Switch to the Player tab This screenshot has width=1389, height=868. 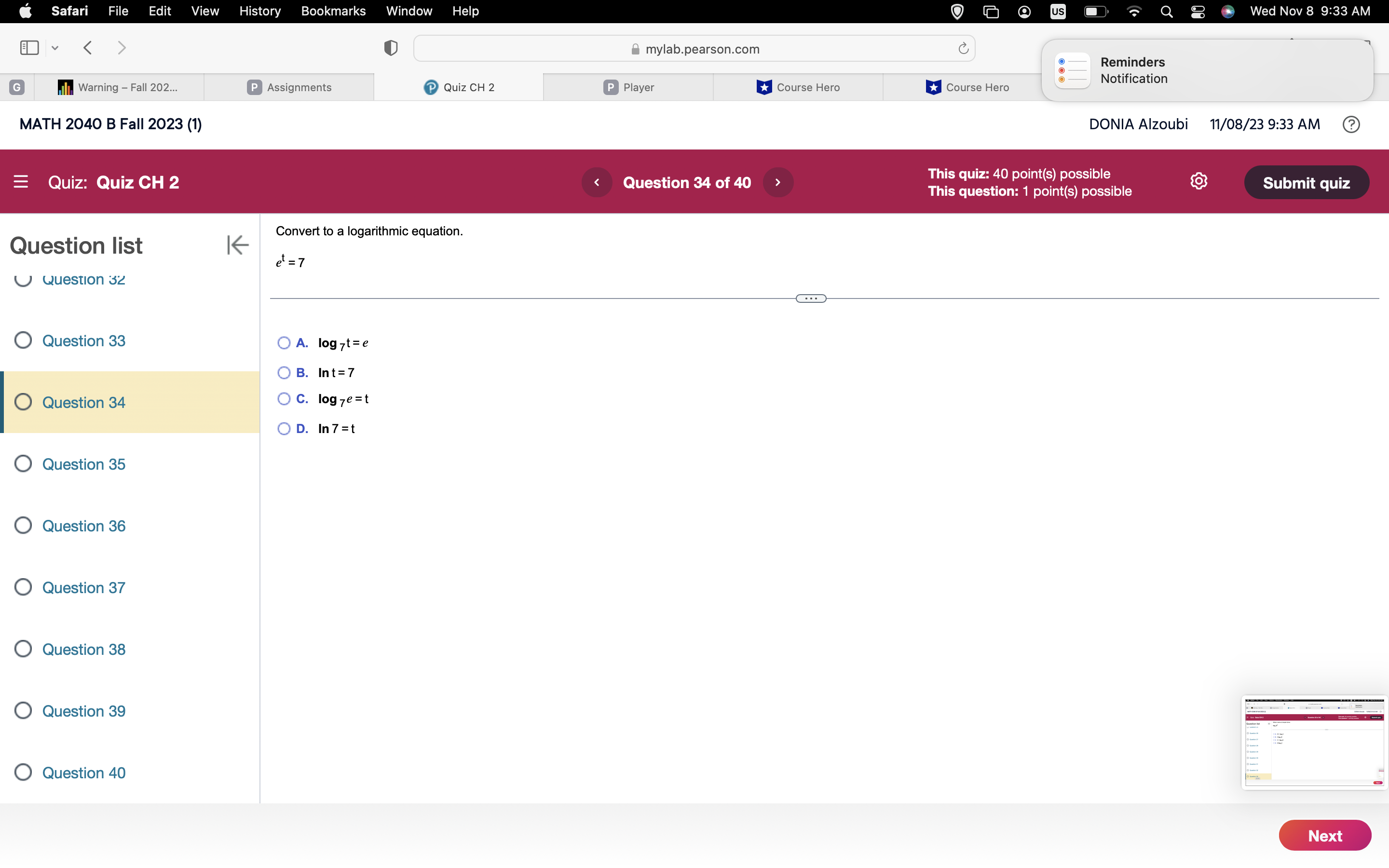click(x=629, y=87)
